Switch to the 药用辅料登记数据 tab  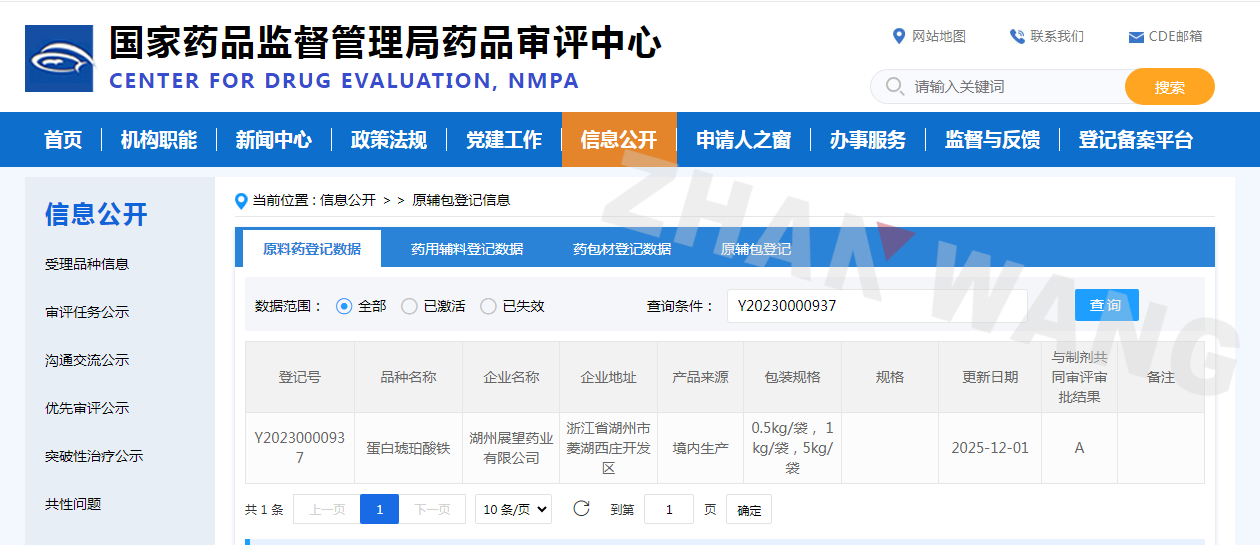(467, 249)
